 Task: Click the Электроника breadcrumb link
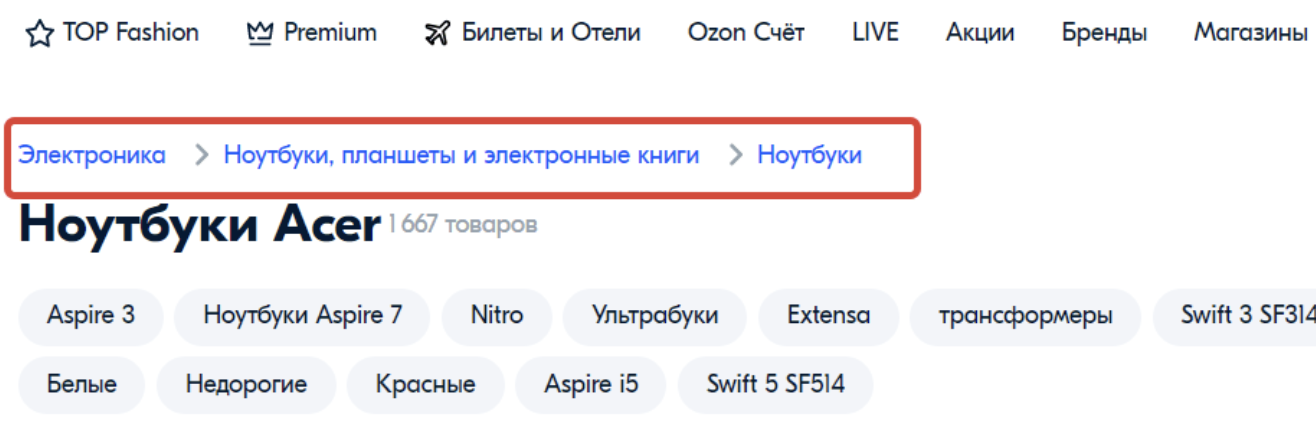tap(92, 155)
